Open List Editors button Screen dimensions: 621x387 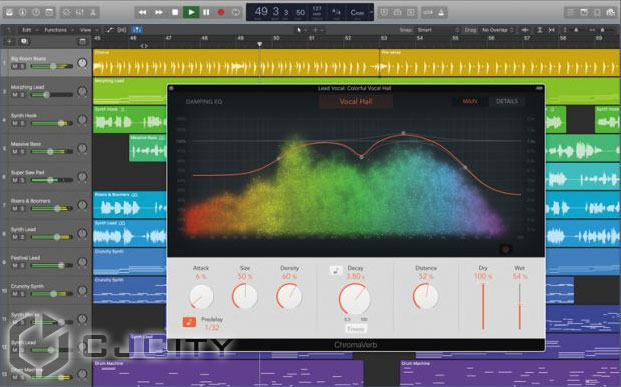[x=571, y=12]
